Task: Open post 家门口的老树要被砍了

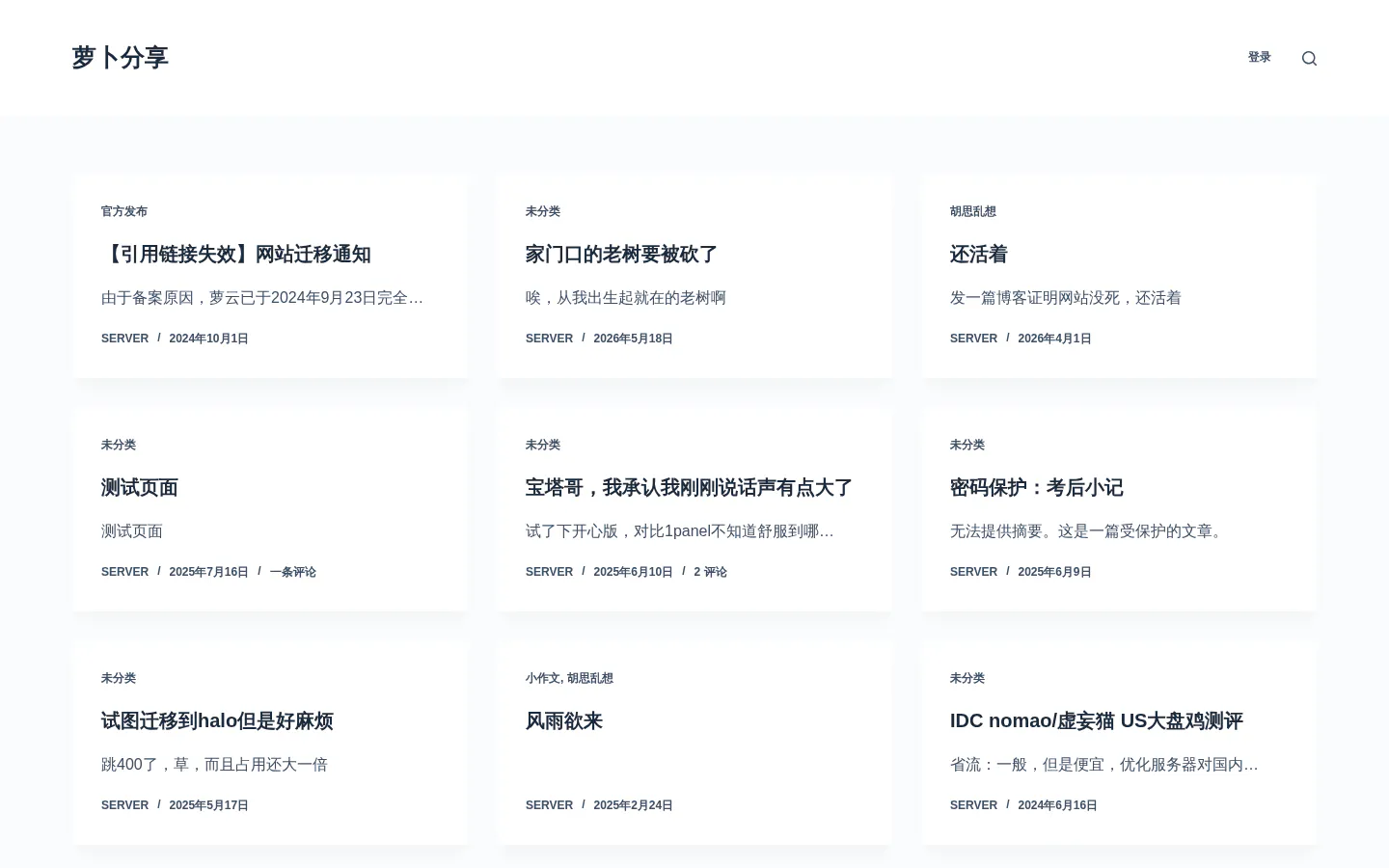Action: click(622, 255)
